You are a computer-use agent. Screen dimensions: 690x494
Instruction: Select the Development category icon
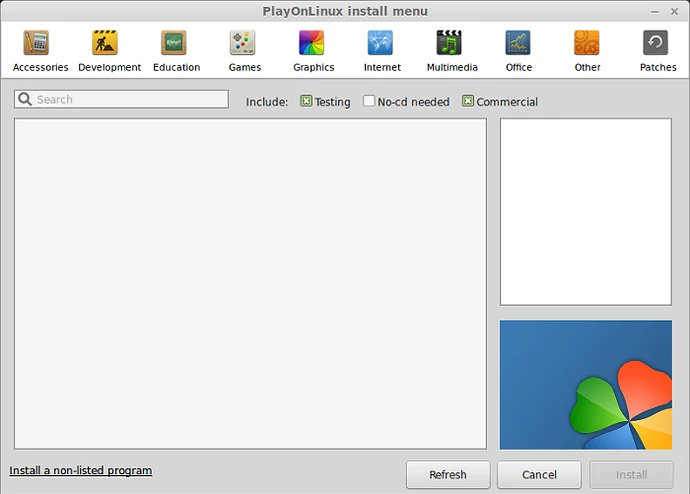(x=109, y=44)
